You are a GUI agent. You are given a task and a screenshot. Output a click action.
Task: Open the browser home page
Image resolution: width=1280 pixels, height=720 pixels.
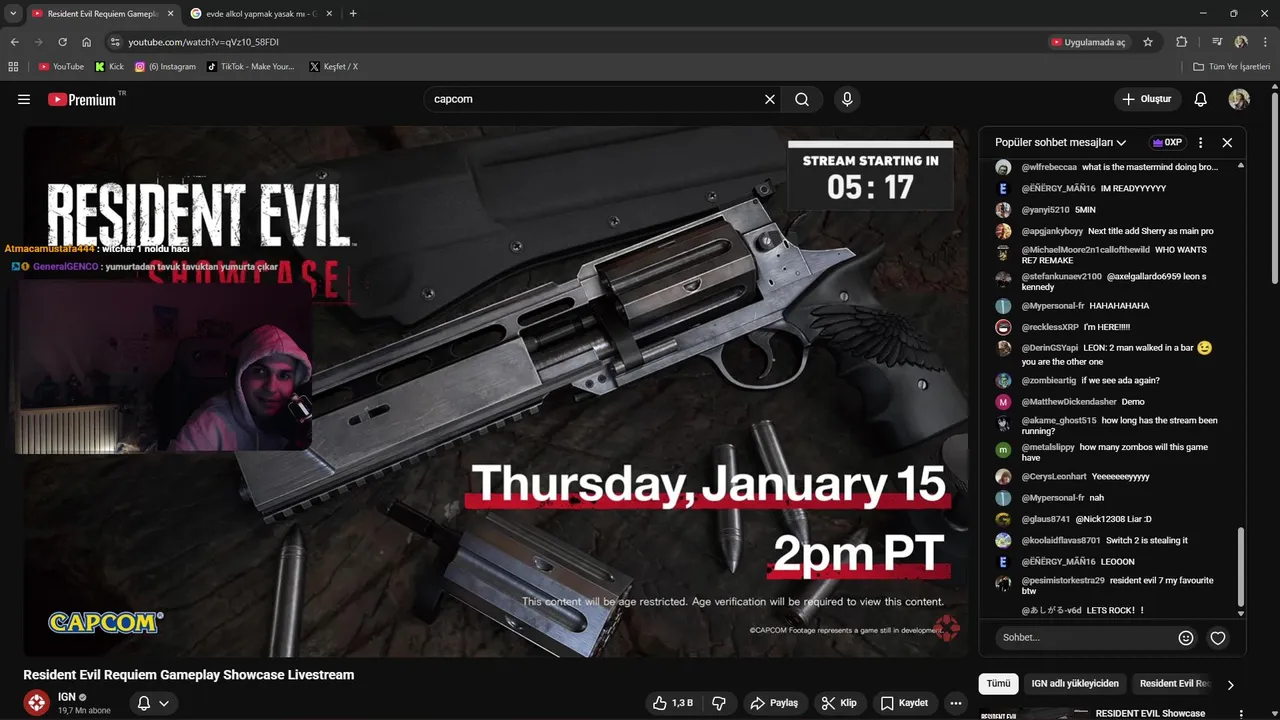click(86, 42)
